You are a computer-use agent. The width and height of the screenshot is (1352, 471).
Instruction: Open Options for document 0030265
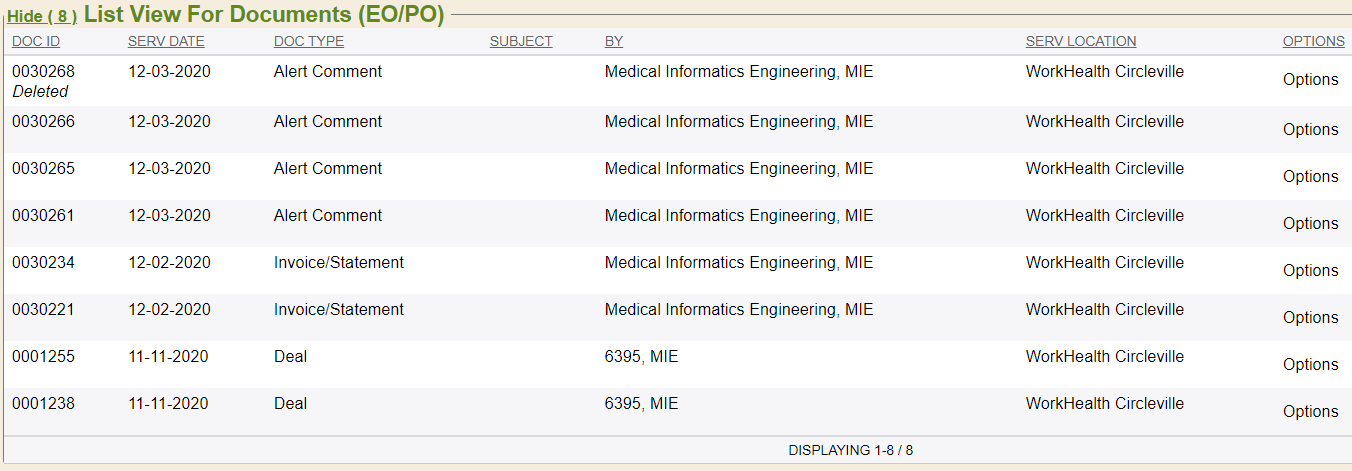point(1310,177)
